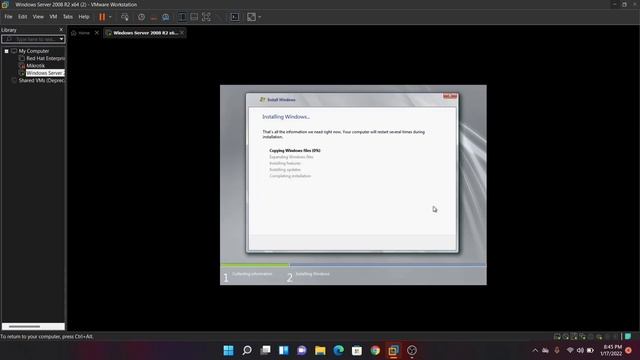Show hidden system tray icons chevron
The image size is (640, 360).
(535, 350)
